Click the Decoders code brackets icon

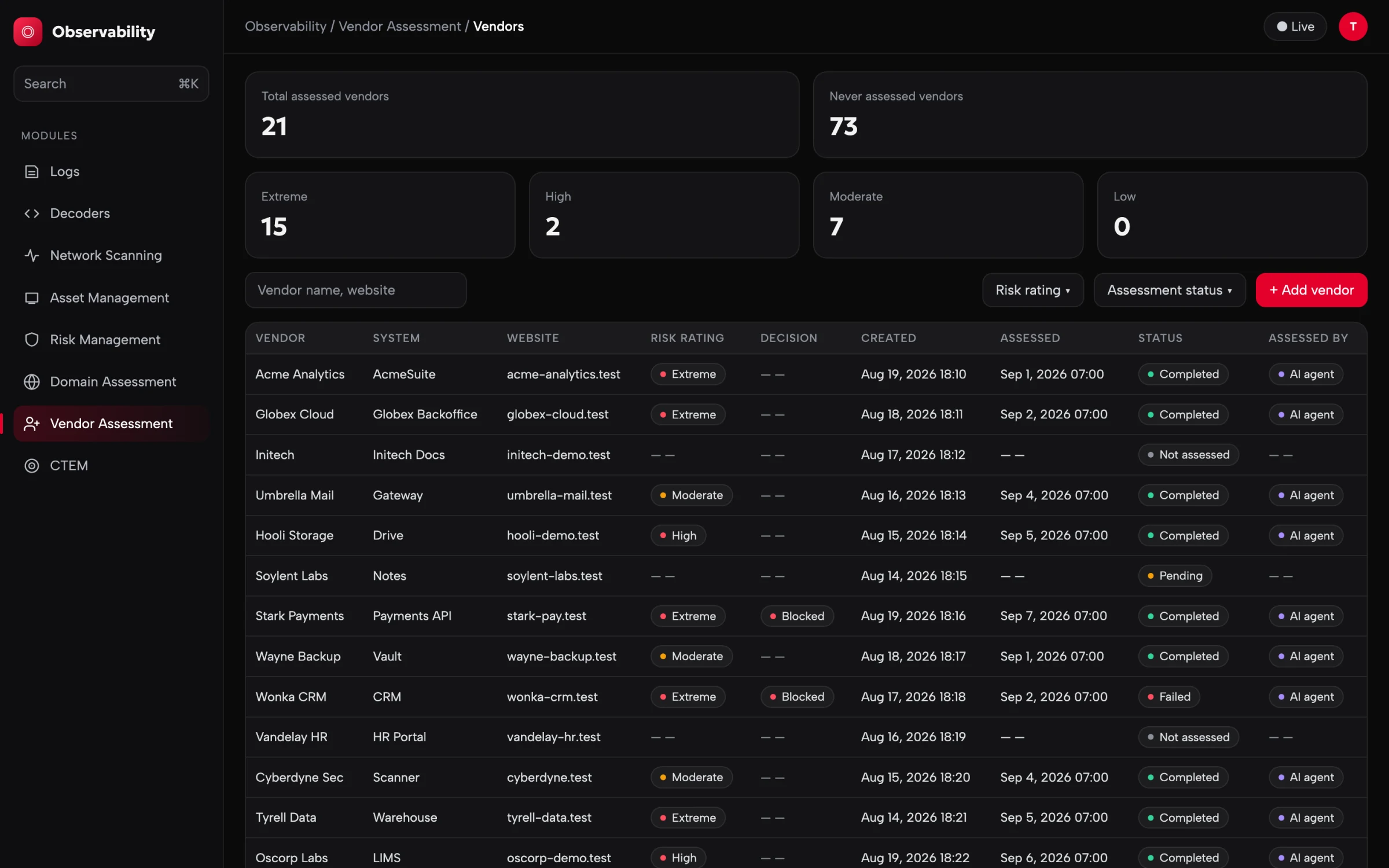pyautogui.click(x=32, y=214)
